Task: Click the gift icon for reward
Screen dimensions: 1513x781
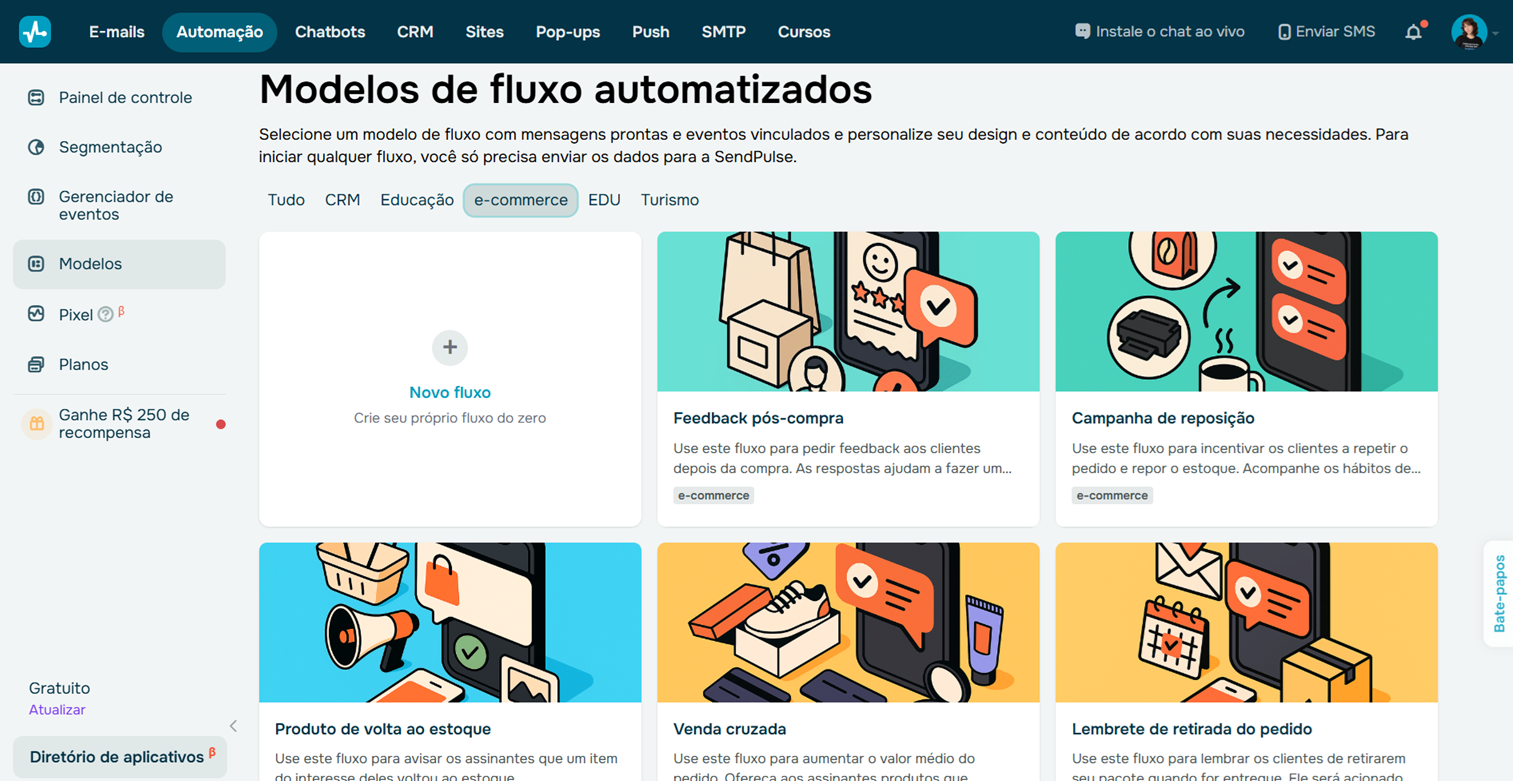Action: (36, 424)
